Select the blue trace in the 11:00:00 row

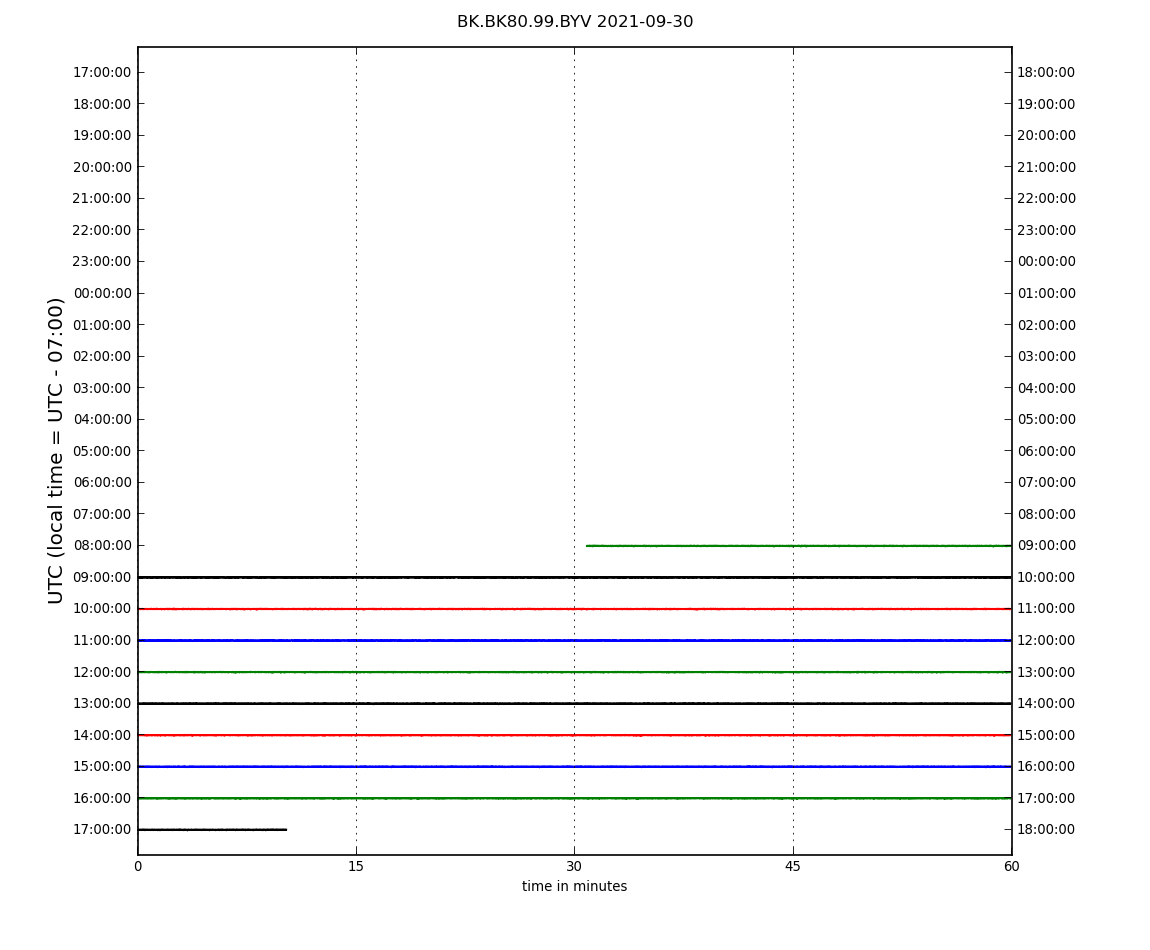[575, 640]
